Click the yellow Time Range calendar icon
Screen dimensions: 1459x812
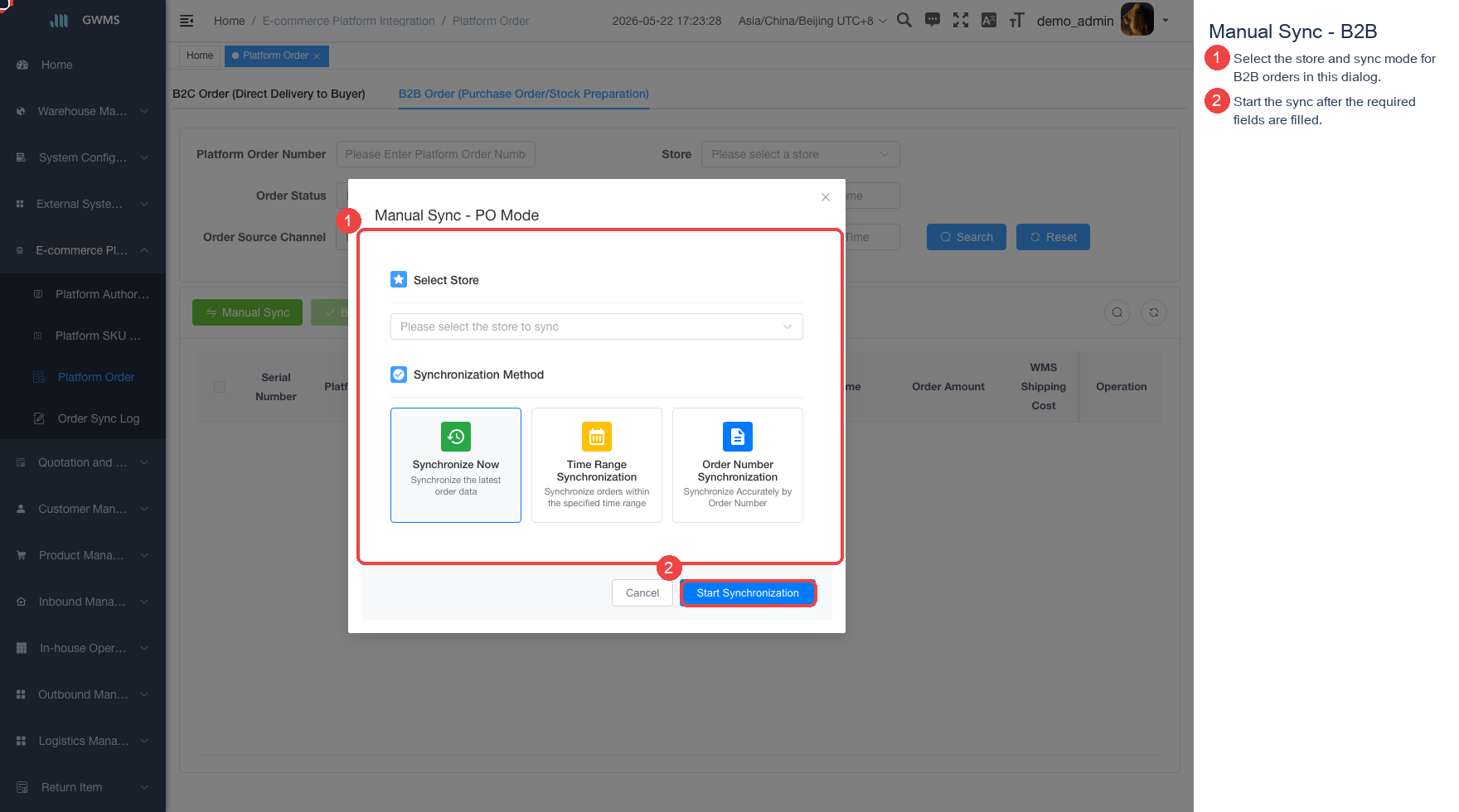(x=597, y=437)
